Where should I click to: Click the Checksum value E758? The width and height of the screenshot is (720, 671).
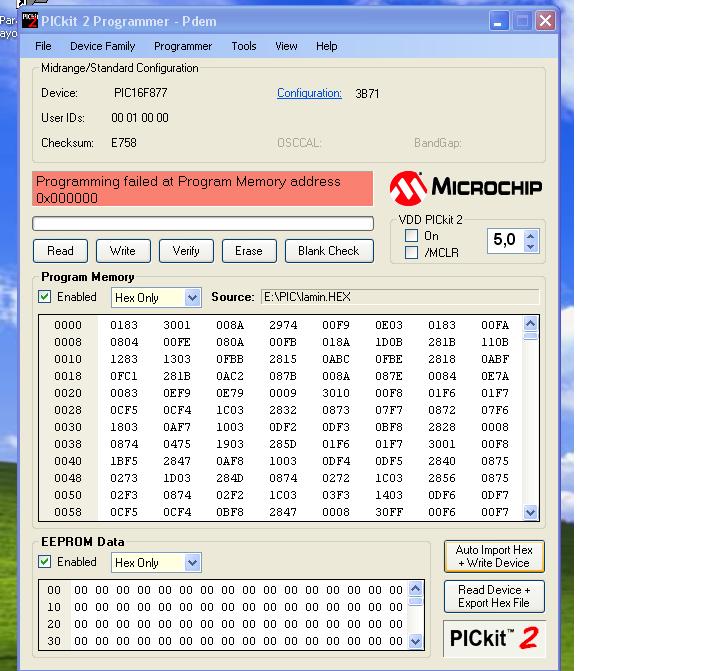click(124, 143)
